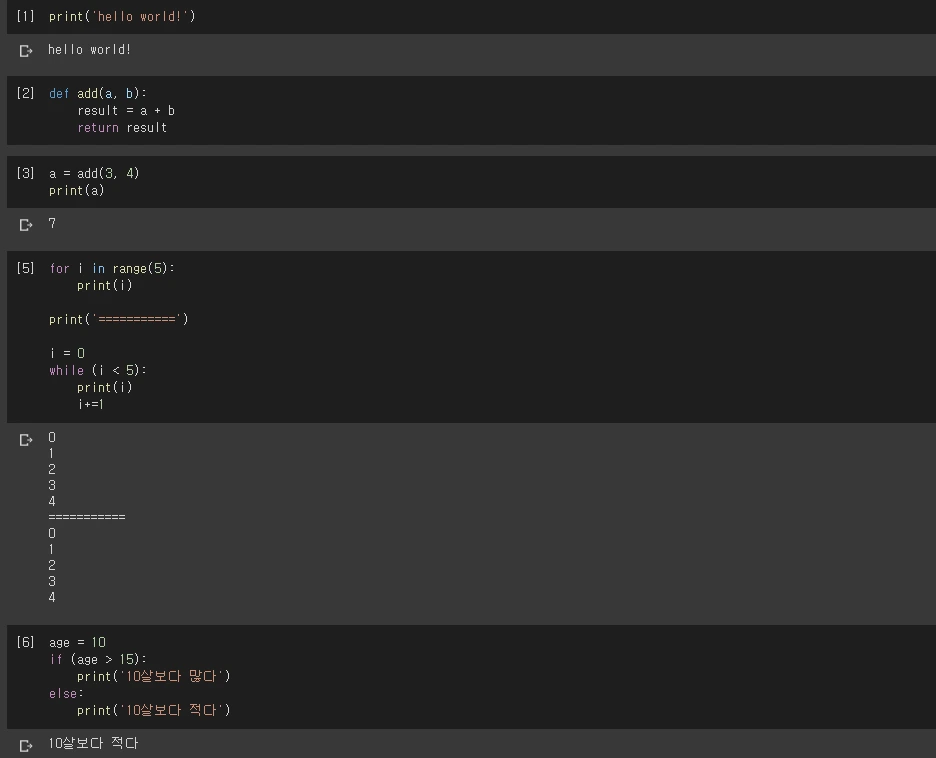936x758 pixels.
Task: Select cell [1] execution counter
Action: point(26,16)
